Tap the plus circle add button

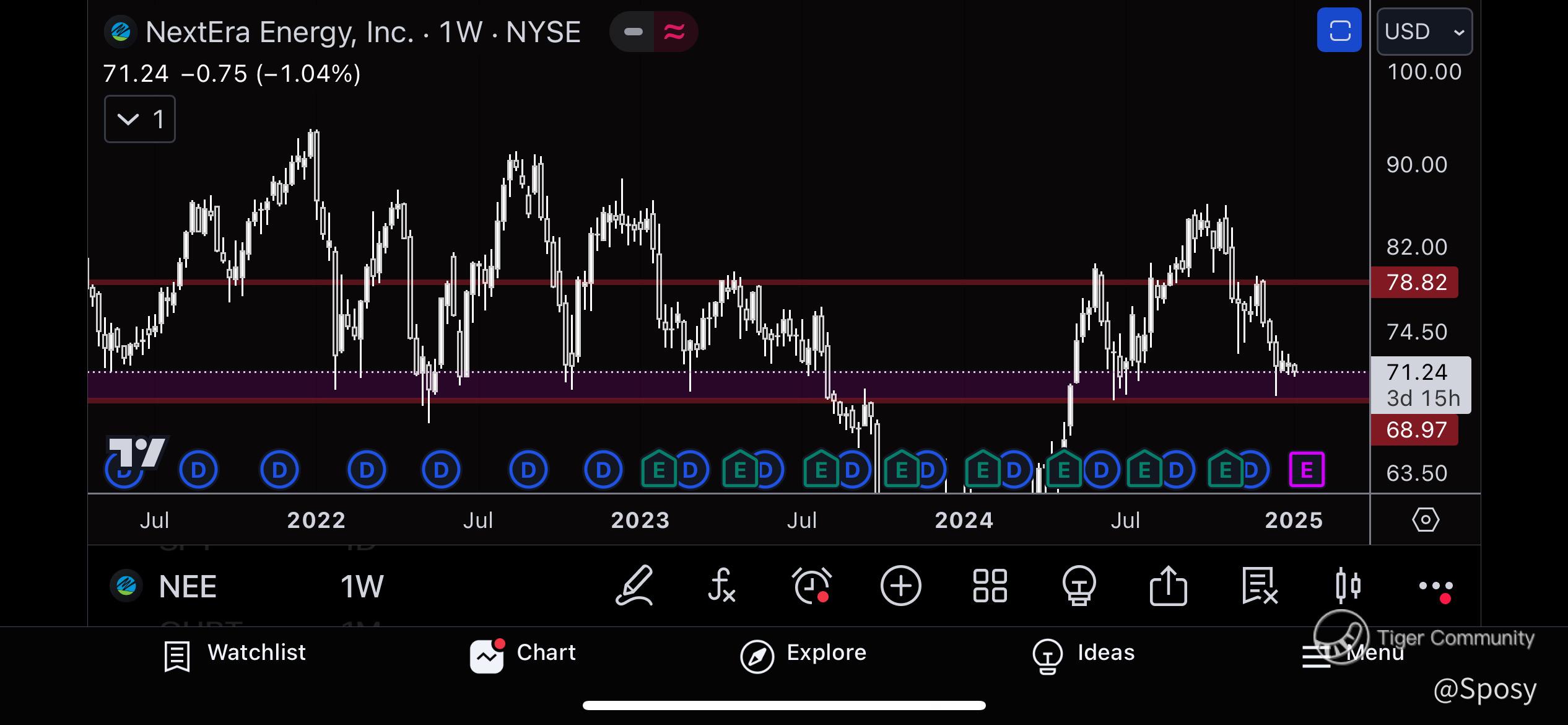900,586
